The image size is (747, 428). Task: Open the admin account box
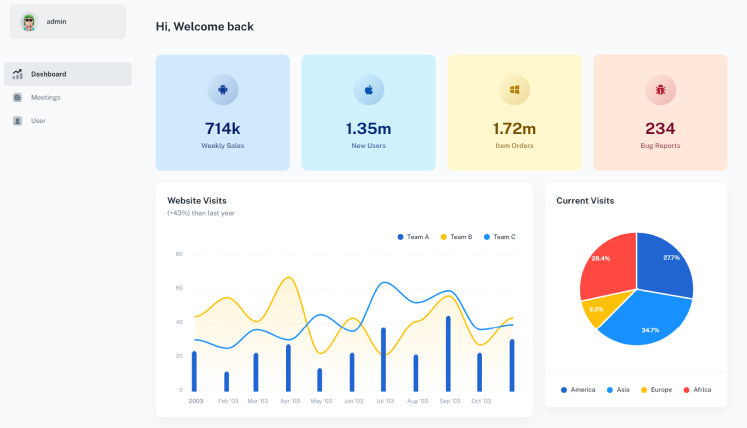[68, 21]
